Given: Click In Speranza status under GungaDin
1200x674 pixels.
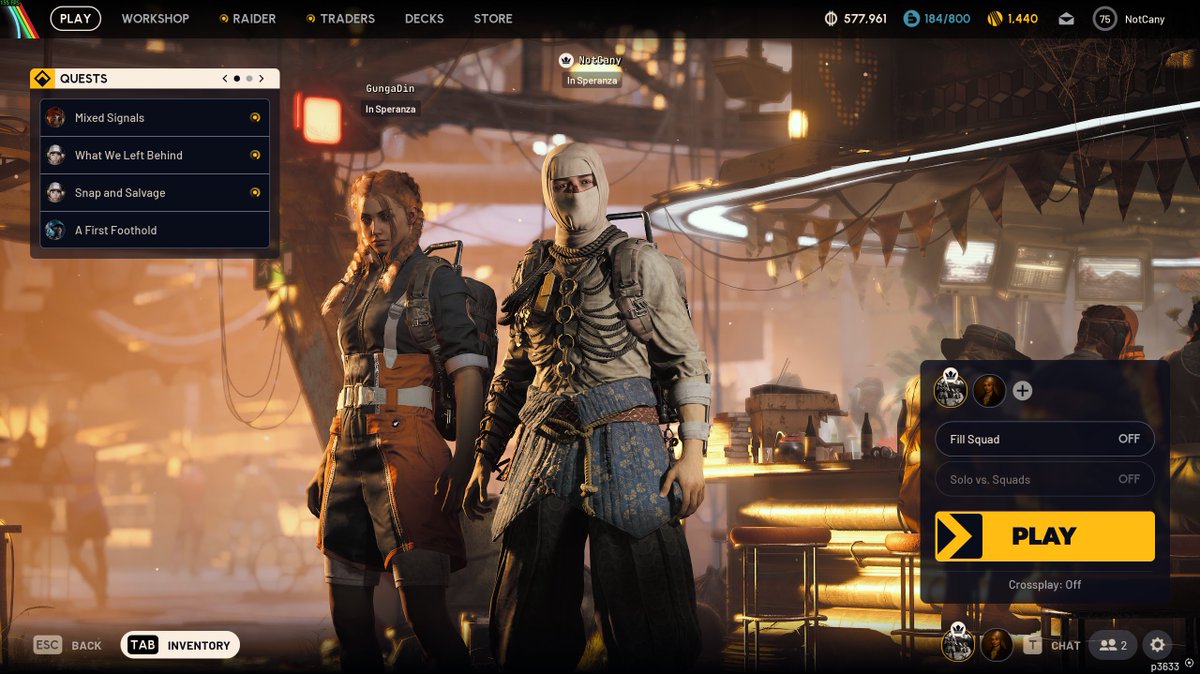Looking at the screenshot, I should point(390,109).
